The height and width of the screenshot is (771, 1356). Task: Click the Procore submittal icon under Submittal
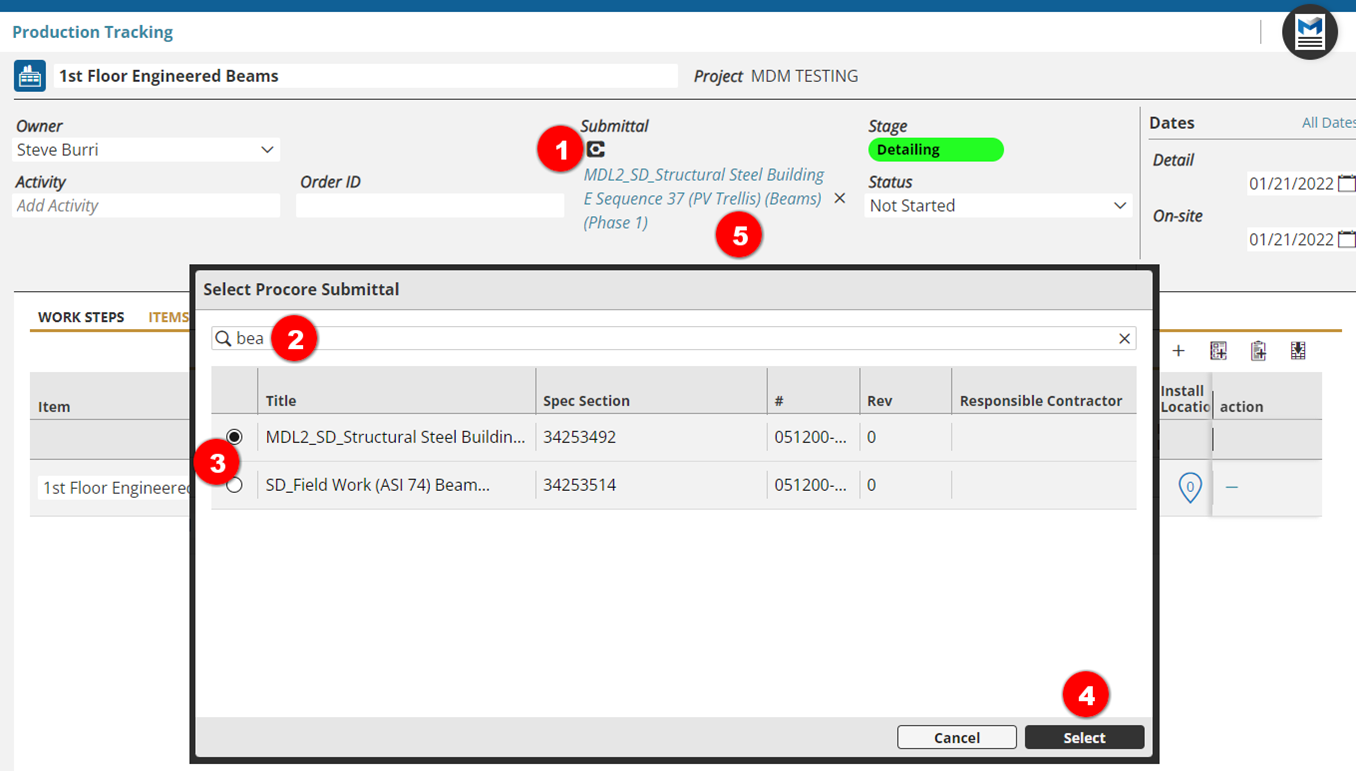point(596,149)
